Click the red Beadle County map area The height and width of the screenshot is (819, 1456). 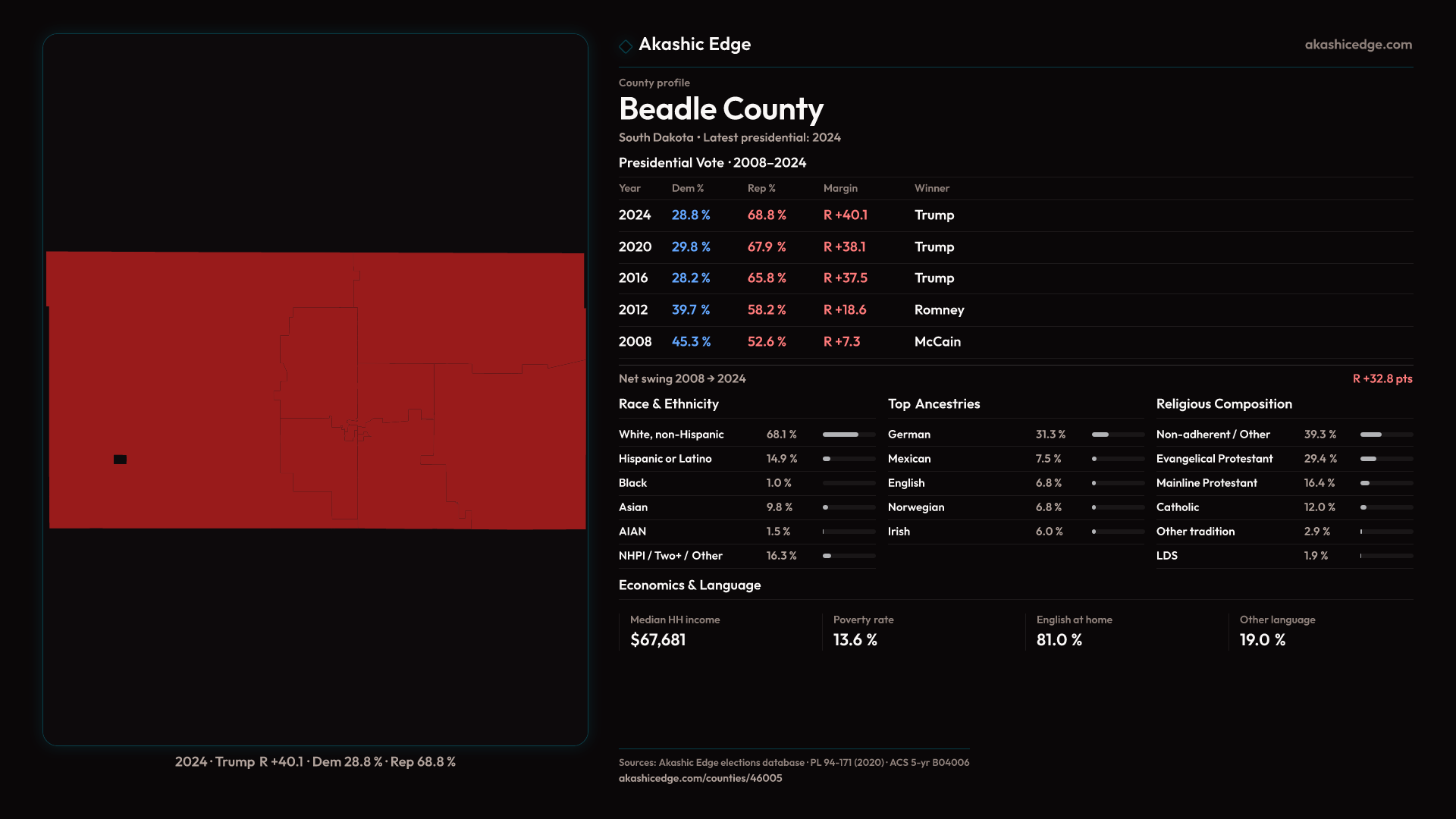point(190,379)
